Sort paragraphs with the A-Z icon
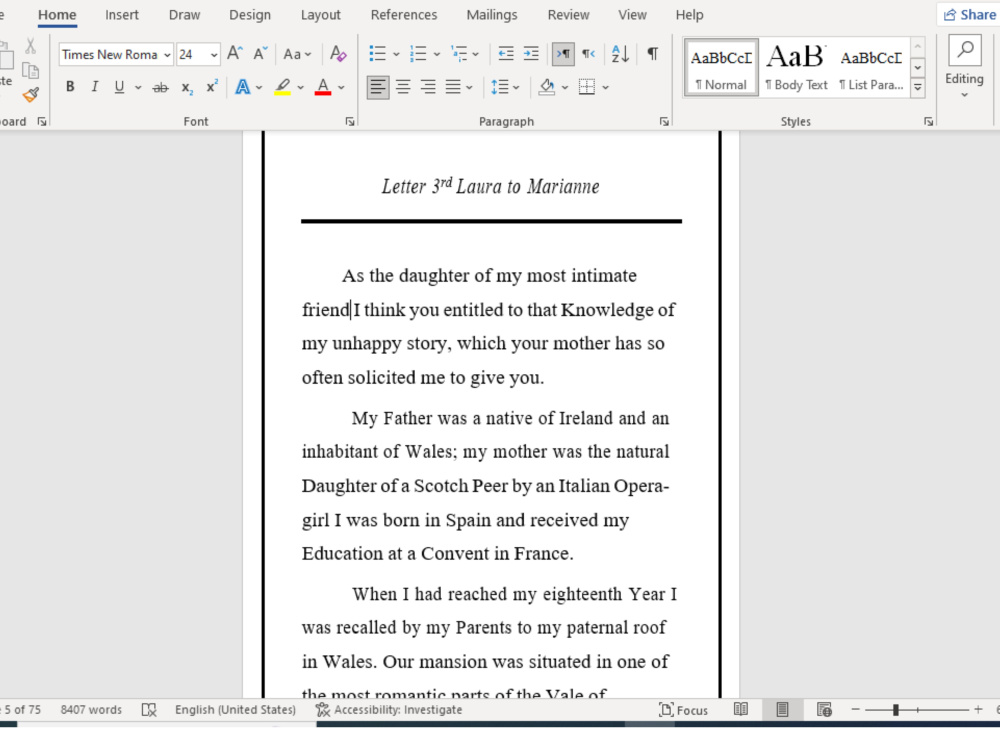 (620, 54)
